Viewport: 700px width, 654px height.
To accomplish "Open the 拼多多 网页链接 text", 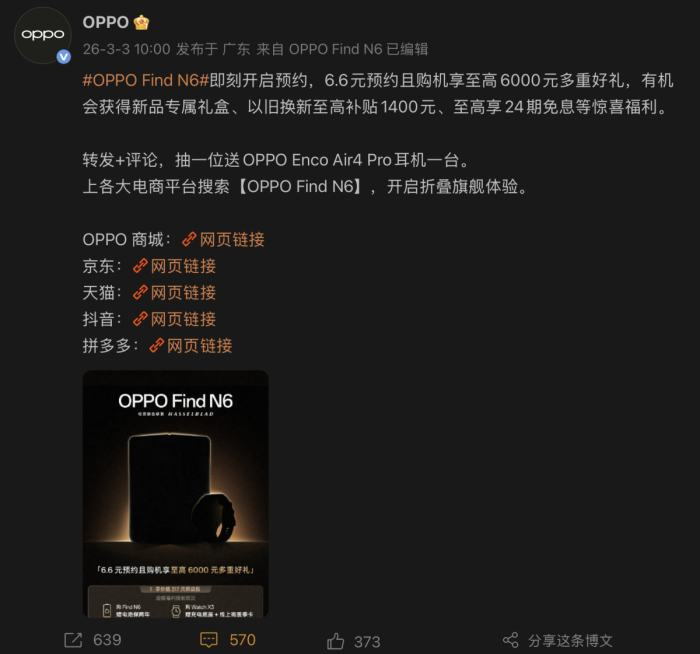I will 200,346.
